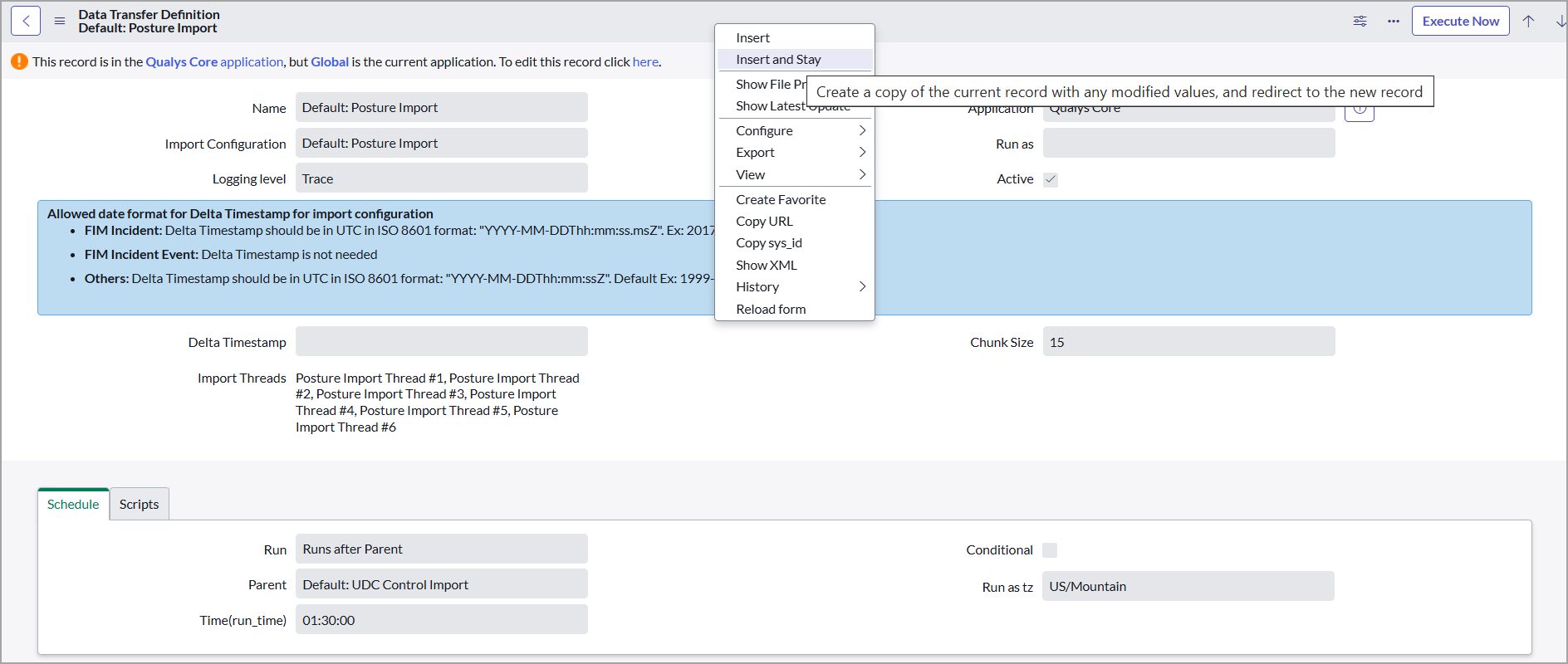Select Create Favorite menu entry
Image resolution: width=1568 pixels, height=664 pixels.
795,199
